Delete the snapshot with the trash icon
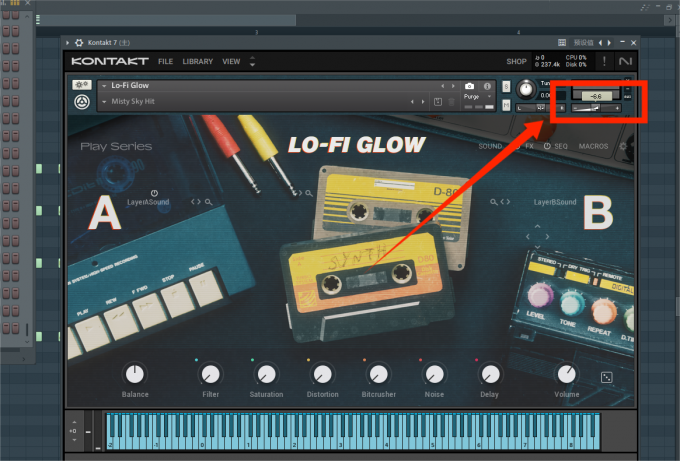The image size is (680, 461). pos(451,102)
